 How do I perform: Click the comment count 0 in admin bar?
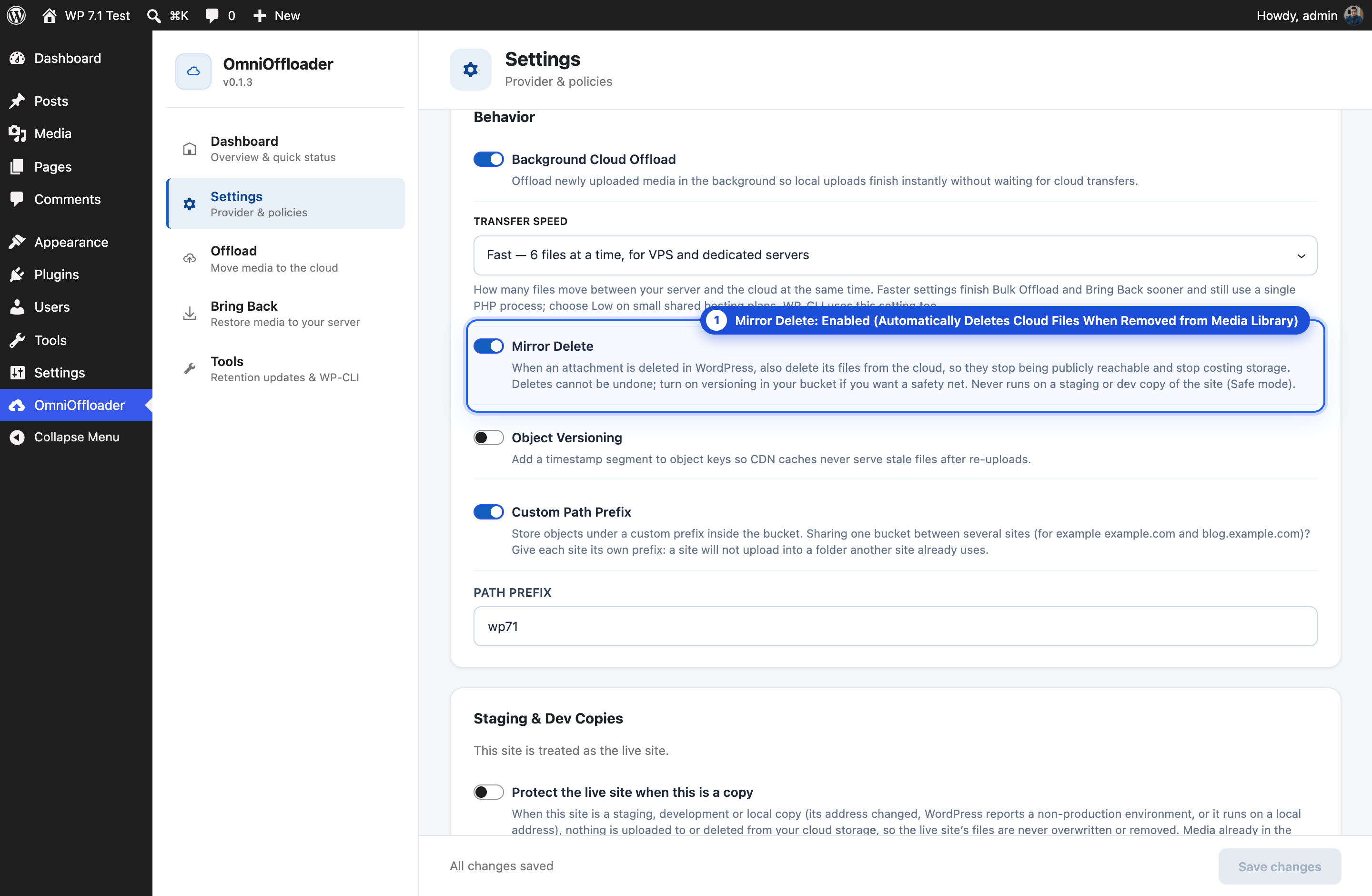[231, 16]
